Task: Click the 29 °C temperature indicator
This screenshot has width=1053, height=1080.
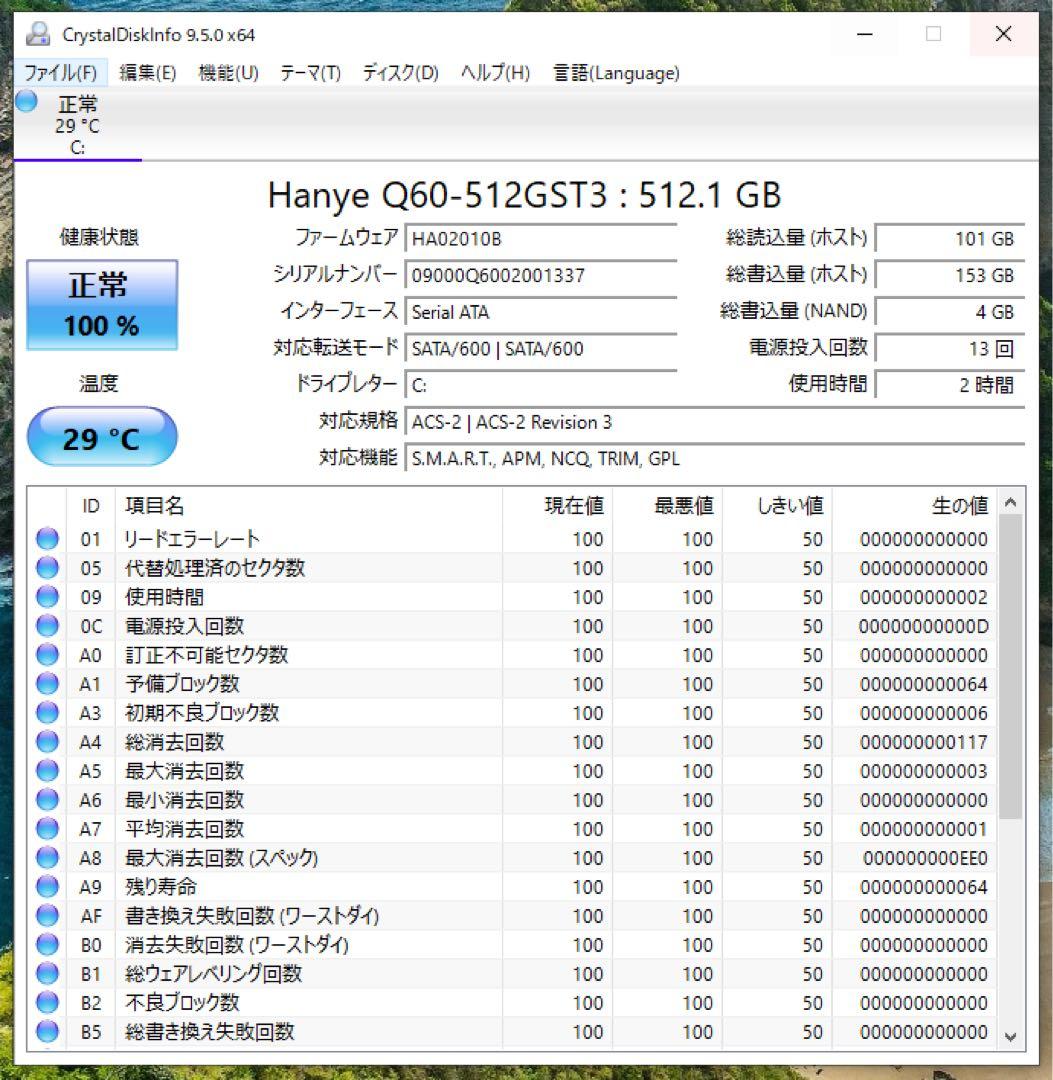Action: [103, 437]
